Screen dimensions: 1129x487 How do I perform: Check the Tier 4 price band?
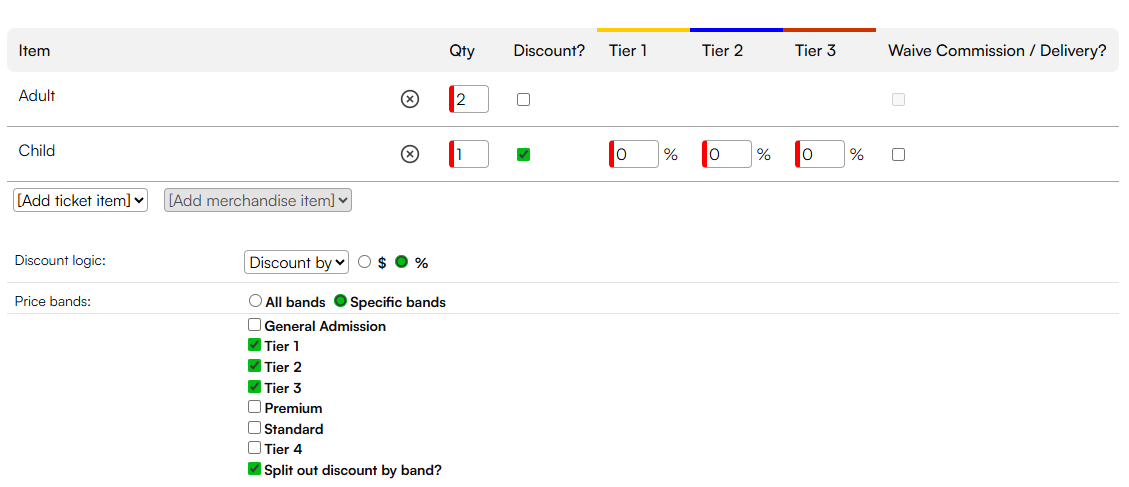coord(254,448)
